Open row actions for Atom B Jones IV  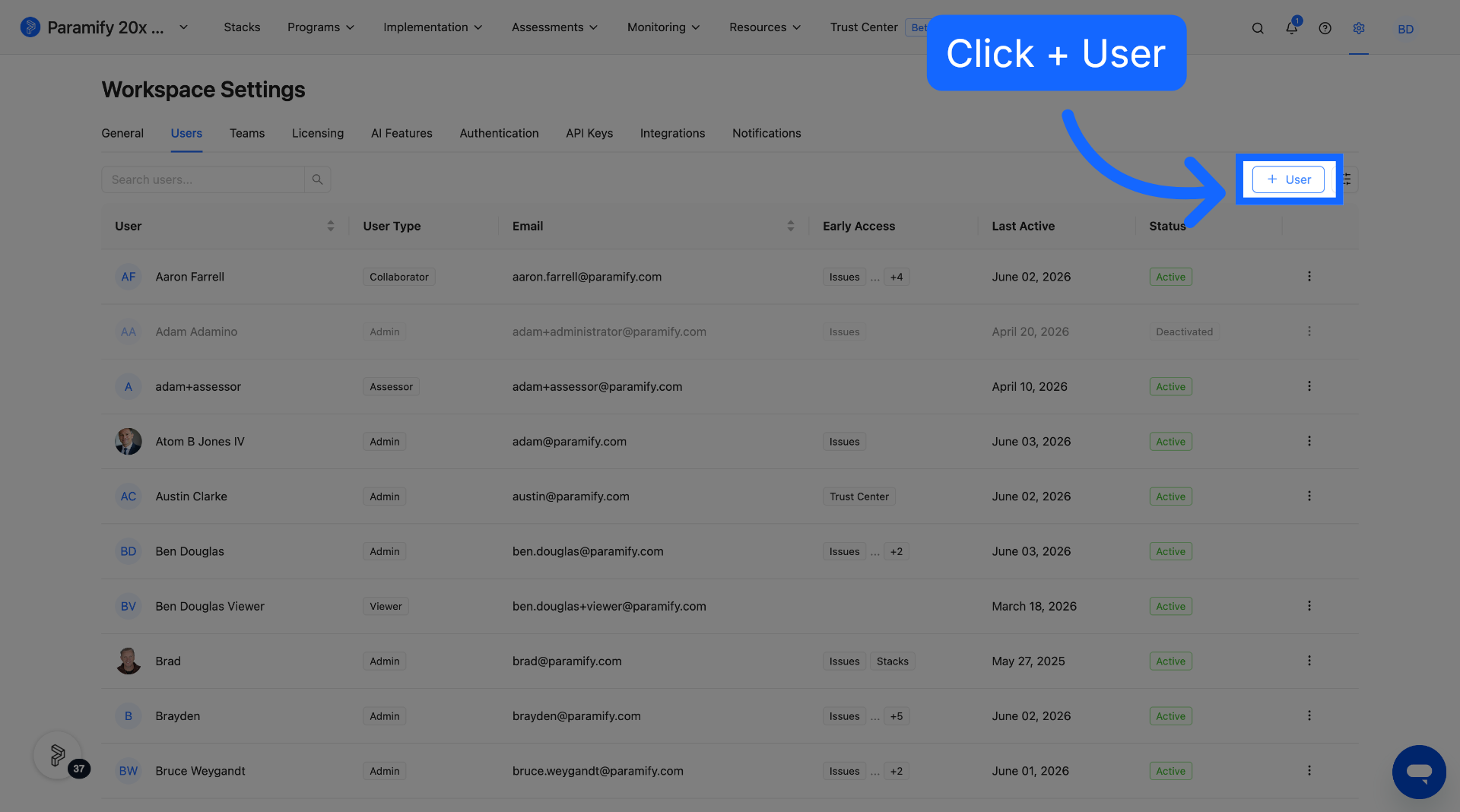point(1309,441)
